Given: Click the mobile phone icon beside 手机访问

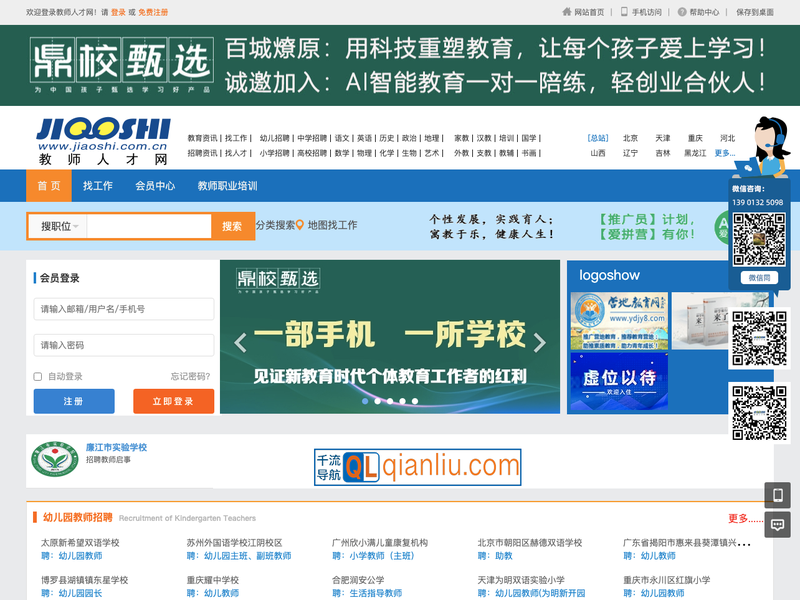Looking at the screenshot, I should [624, 12].
